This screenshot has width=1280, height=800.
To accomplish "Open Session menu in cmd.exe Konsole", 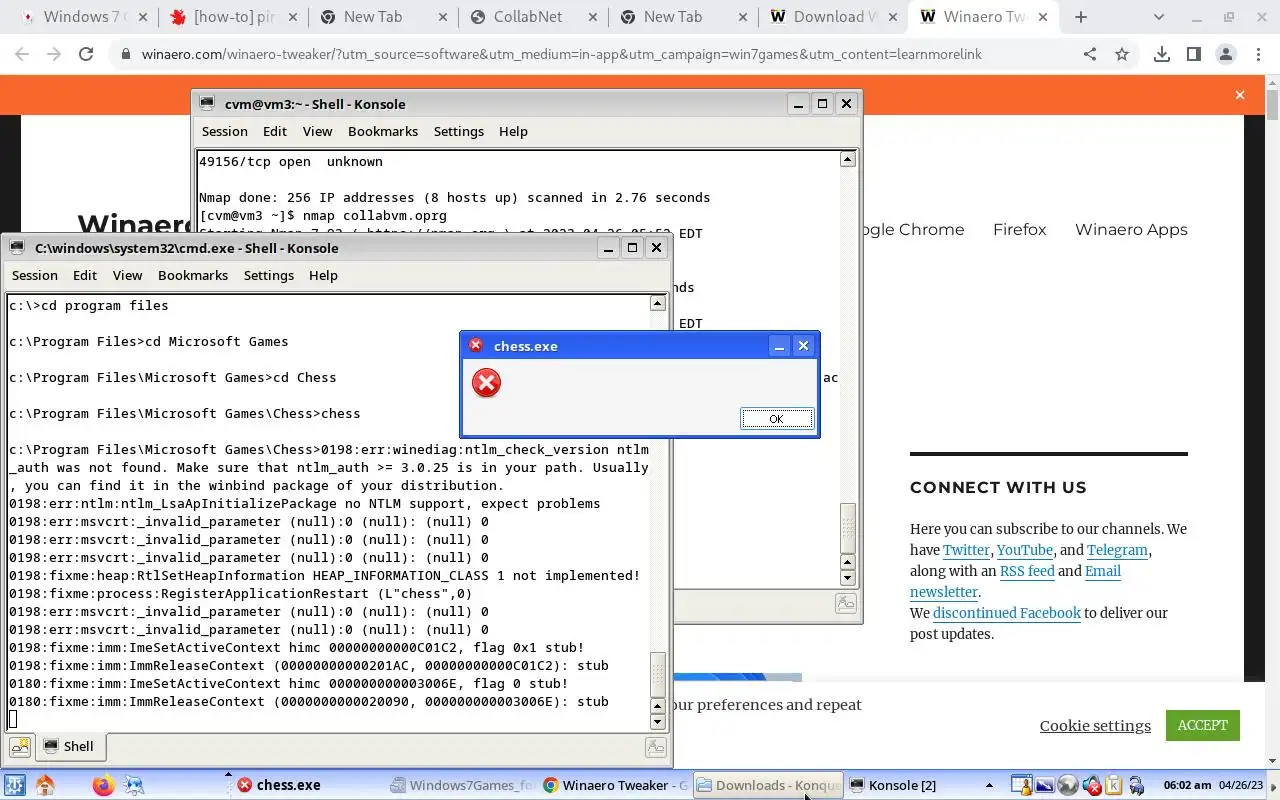I will click(35, 275).
